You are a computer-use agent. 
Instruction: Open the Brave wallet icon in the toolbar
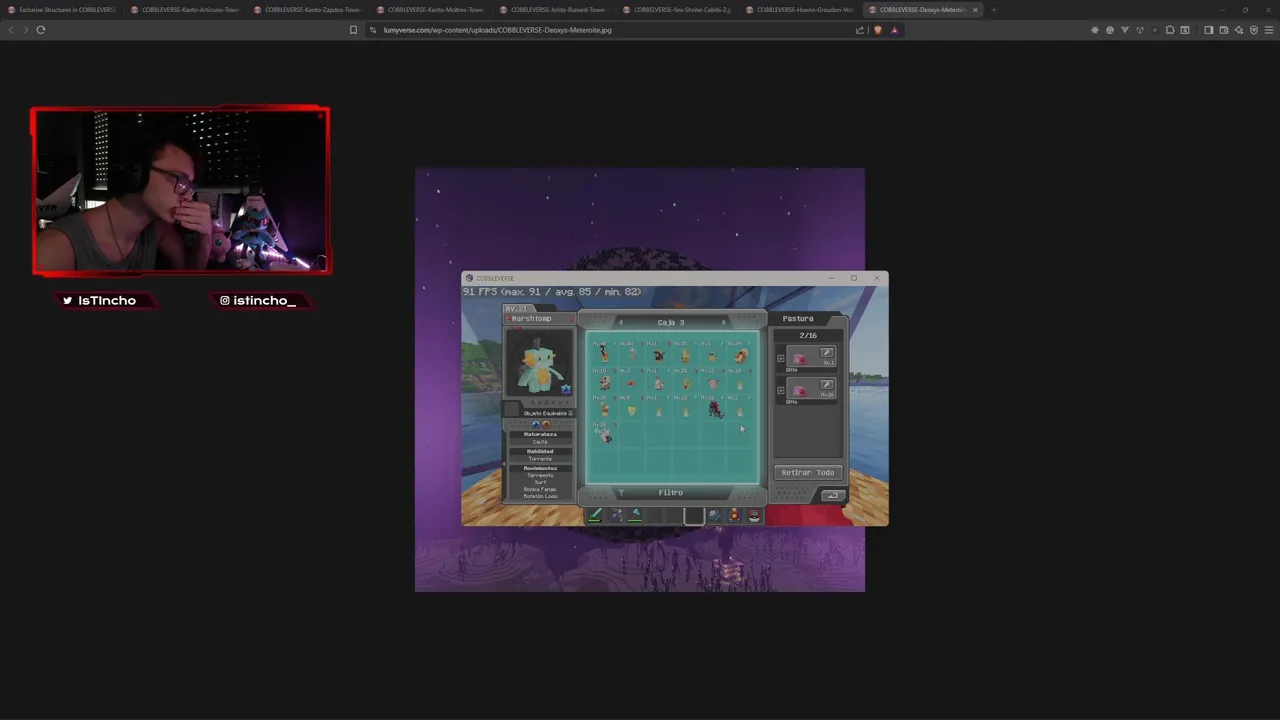(x=1224, y=30)
